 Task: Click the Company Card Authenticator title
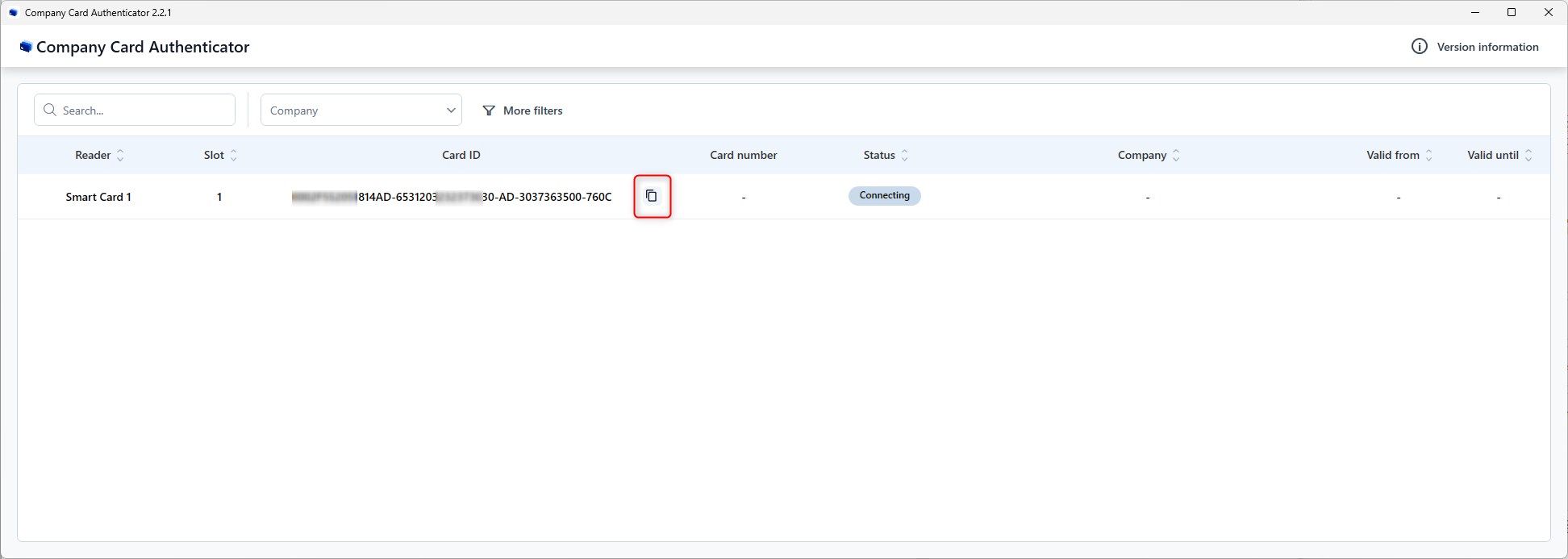click(143, 47)
